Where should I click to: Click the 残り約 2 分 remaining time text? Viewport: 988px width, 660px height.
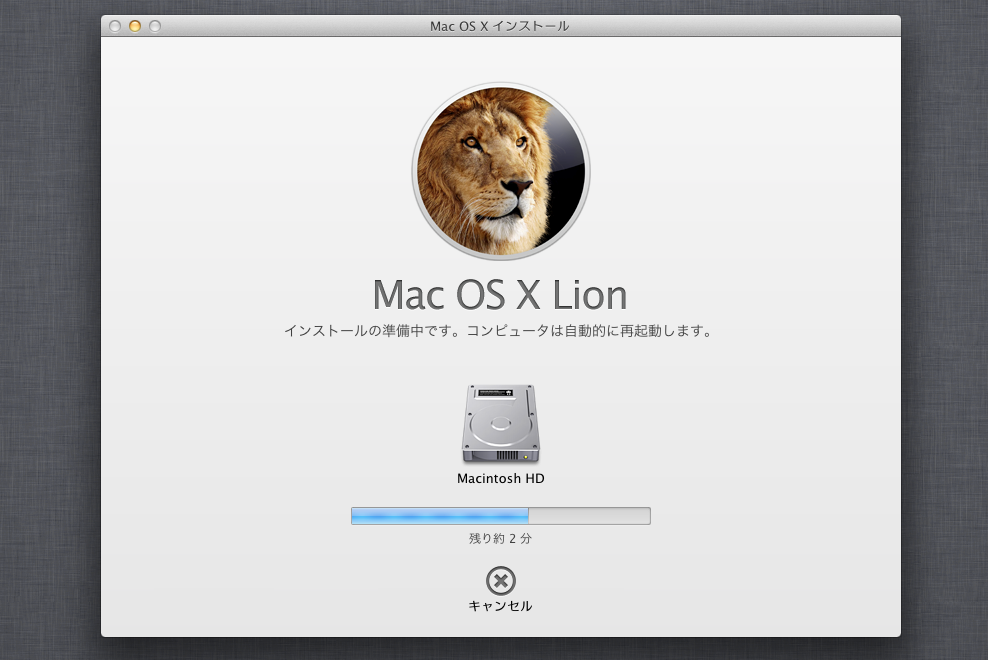tap(500, 538)
